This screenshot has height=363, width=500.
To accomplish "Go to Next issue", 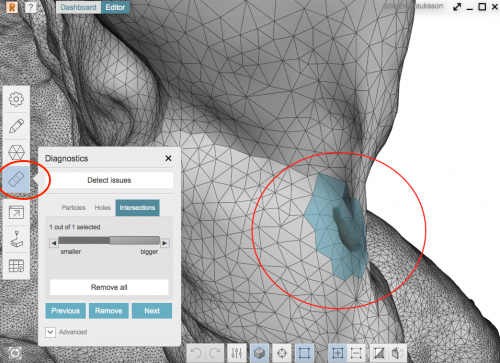I will 152,311.
